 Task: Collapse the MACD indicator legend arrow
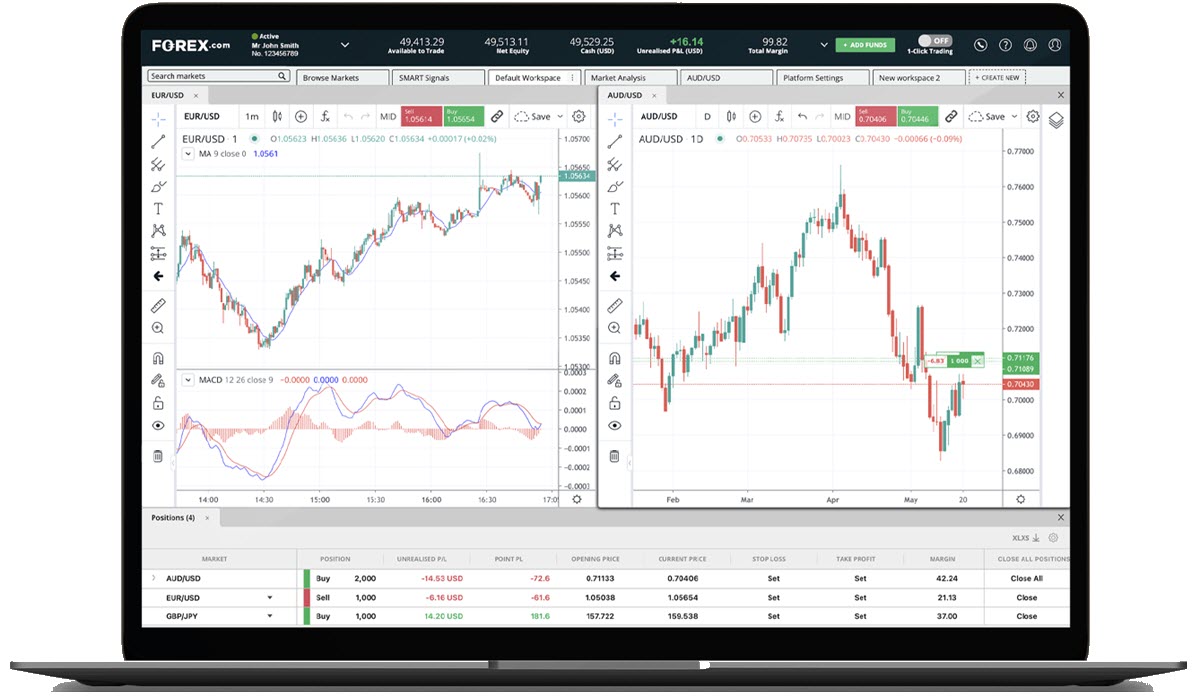(187, 380)
